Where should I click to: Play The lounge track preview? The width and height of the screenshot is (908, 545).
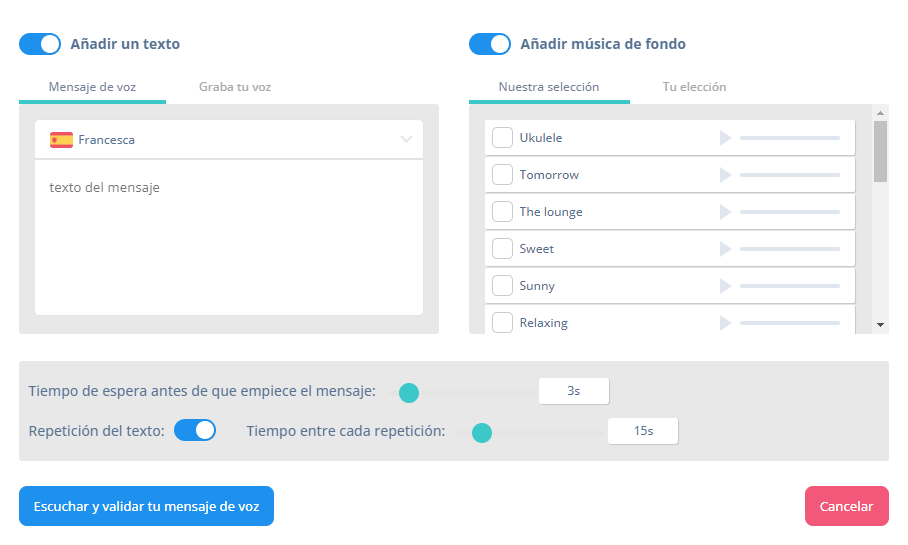[x=725, y=212]
